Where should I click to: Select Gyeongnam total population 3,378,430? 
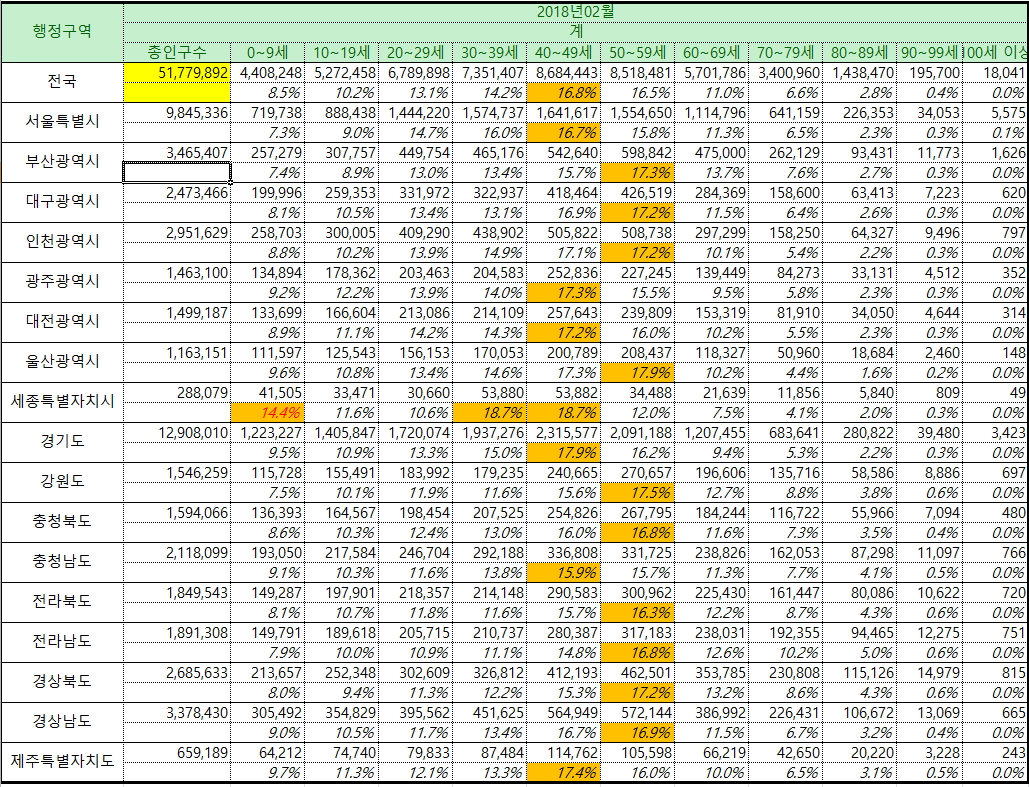coord(177,713)
